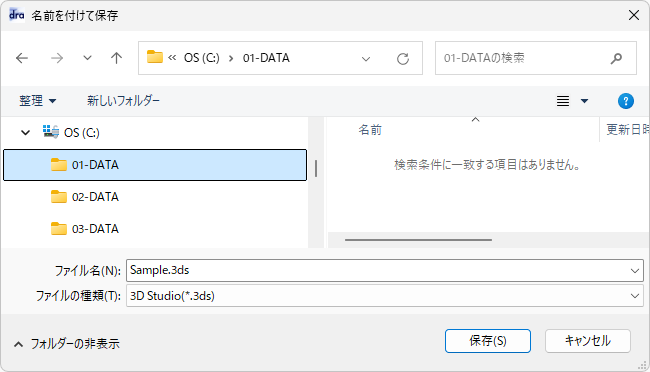This screenshot has height=372, width=650.
Task: Click the forward navigation arrow
Action: (x=57, y=58)
